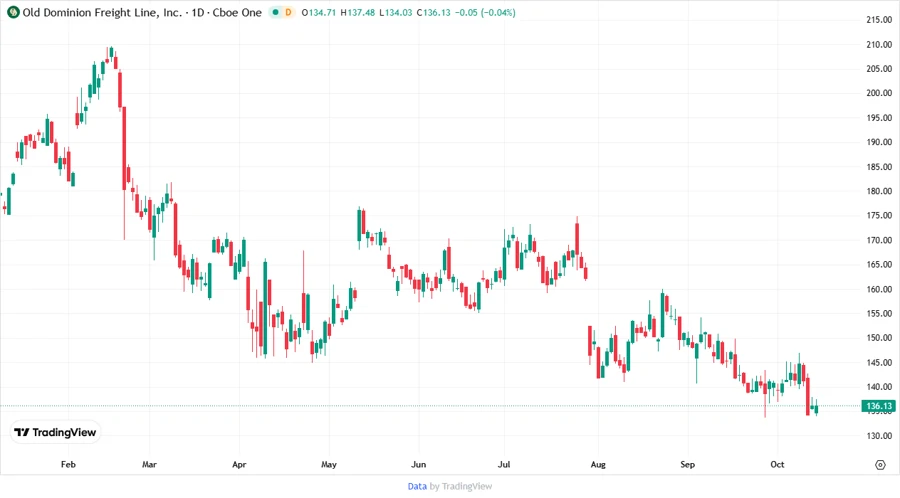
Task: Click the 215.00 price axis label
Action: 879,20
